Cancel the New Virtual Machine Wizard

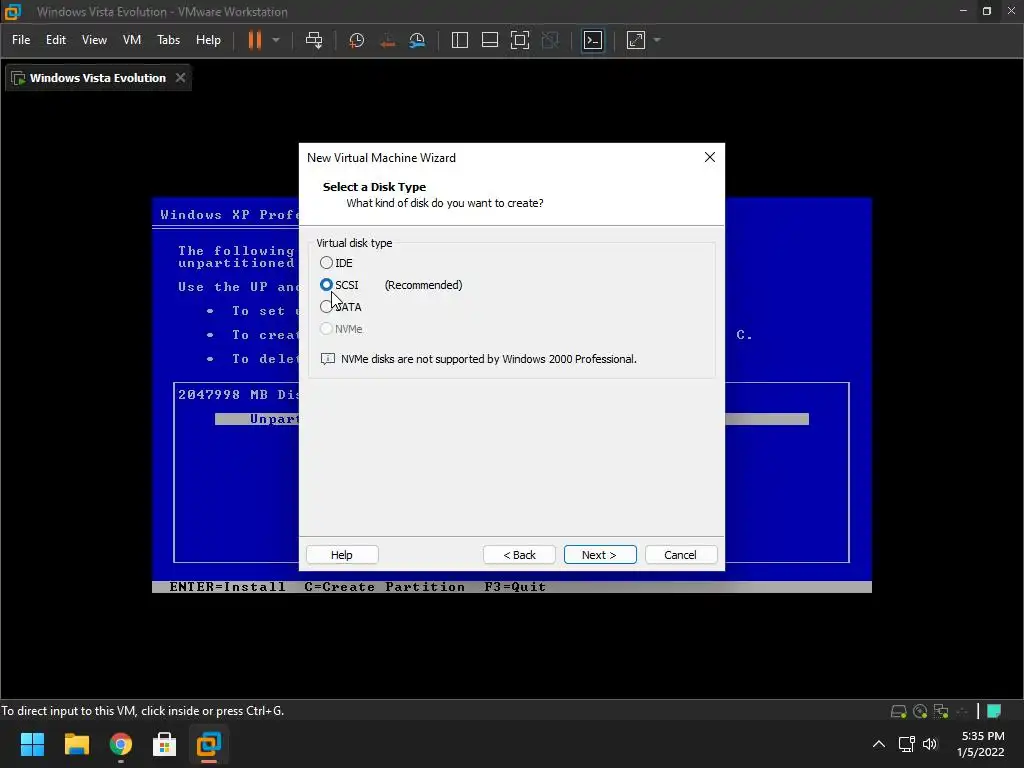[680, 554]
